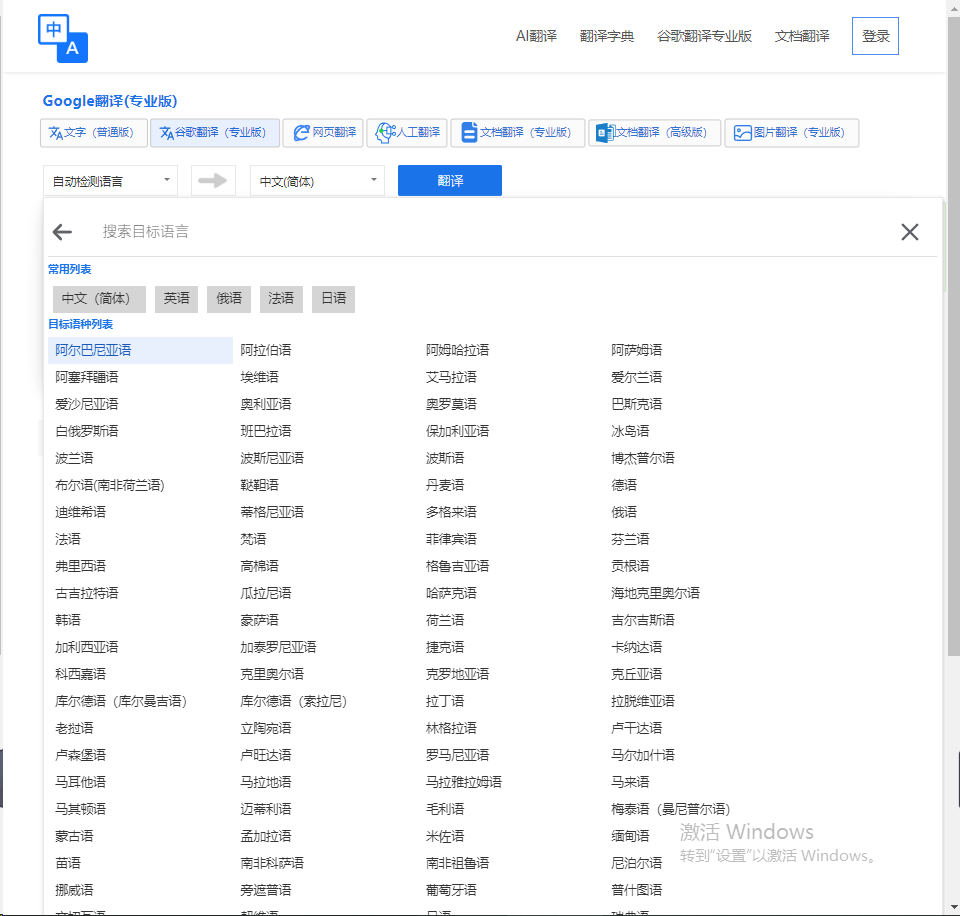Click the blue 翻译 button
Image resolution: width=960 pixels, height=916 pixels.
pos(450,181)
